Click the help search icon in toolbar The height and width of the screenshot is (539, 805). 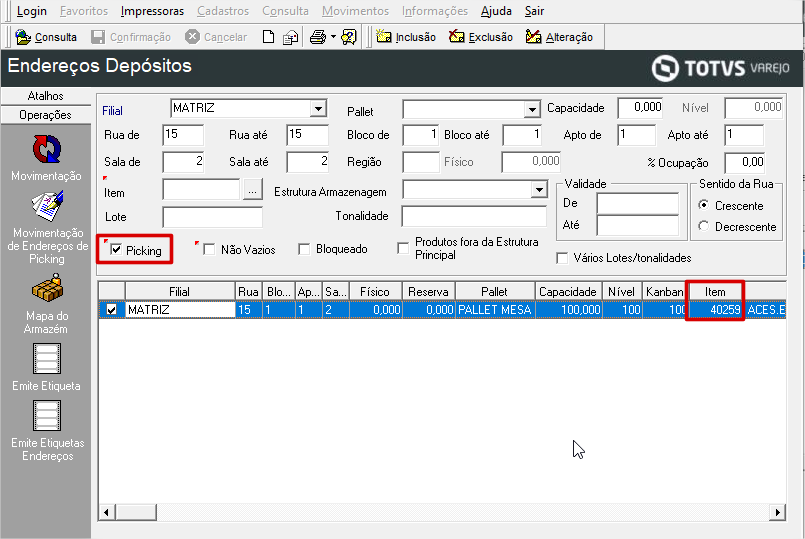coord(349,37)
